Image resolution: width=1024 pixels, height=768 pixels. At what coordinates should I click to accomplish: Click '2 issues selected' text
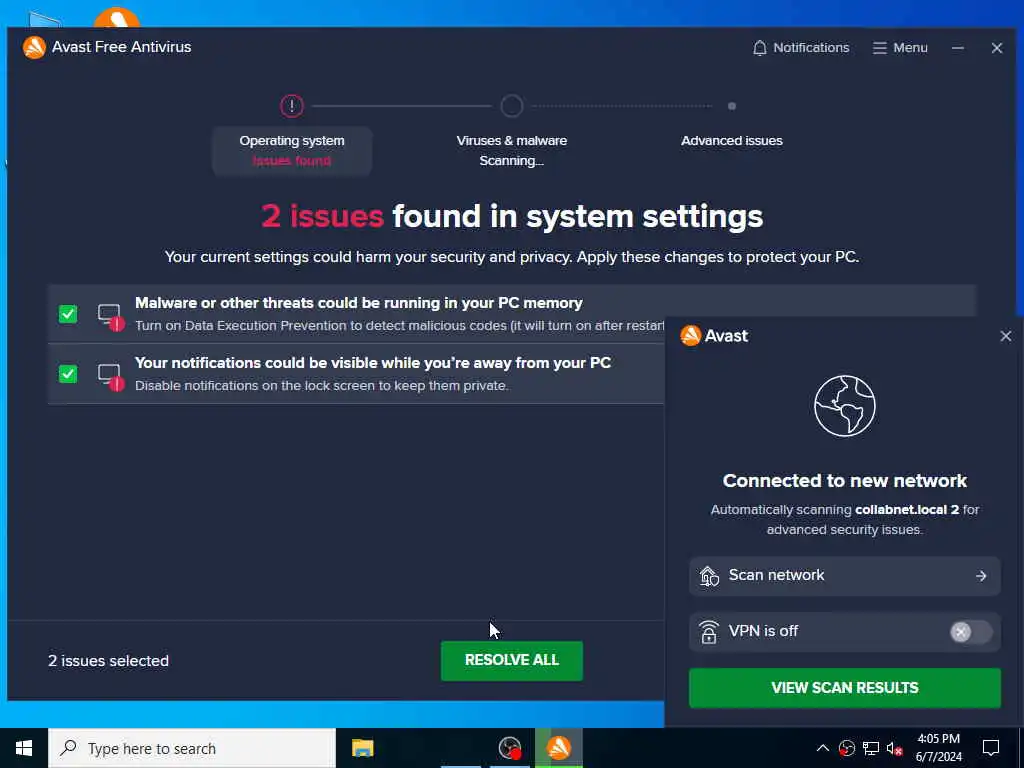pyautogui.click(x=108, y=661)
